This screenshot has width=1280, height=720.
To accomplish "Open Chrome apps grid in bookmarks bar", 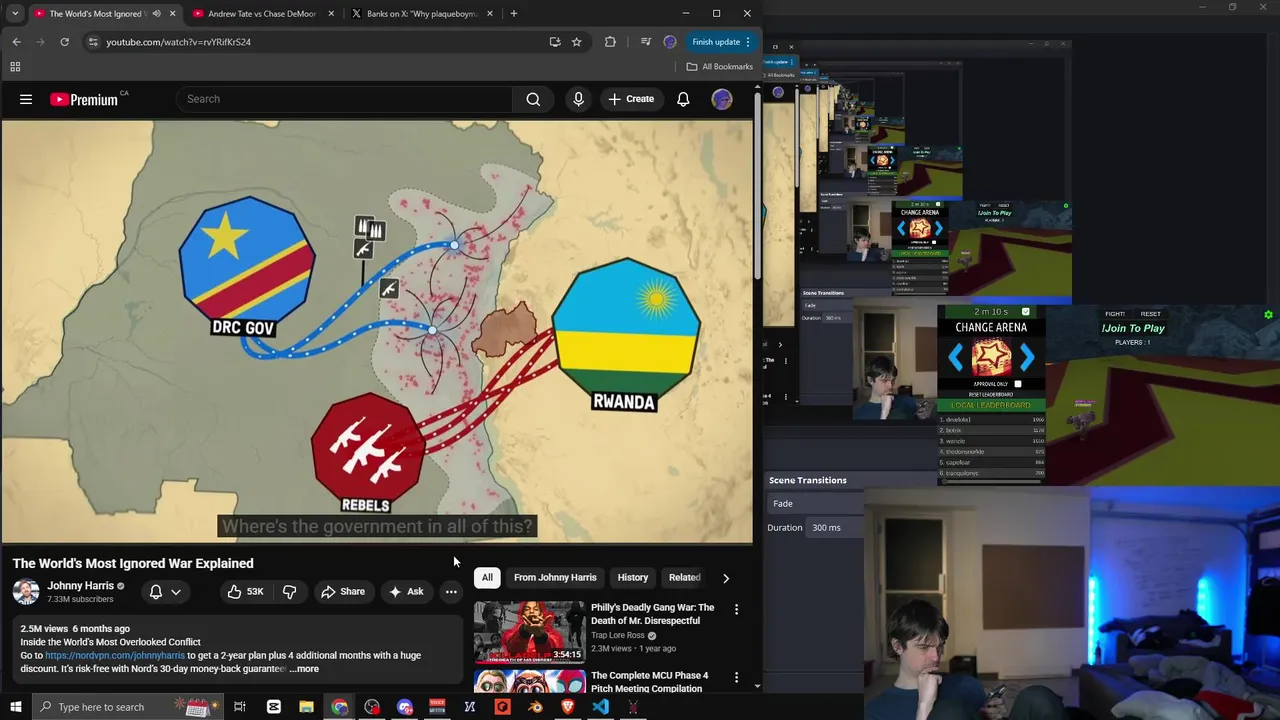I will (15, 67).
